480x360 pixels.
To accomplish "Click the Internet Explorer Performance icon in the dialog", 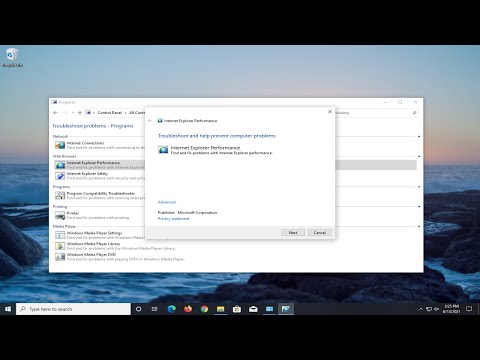I will [163, 150].
